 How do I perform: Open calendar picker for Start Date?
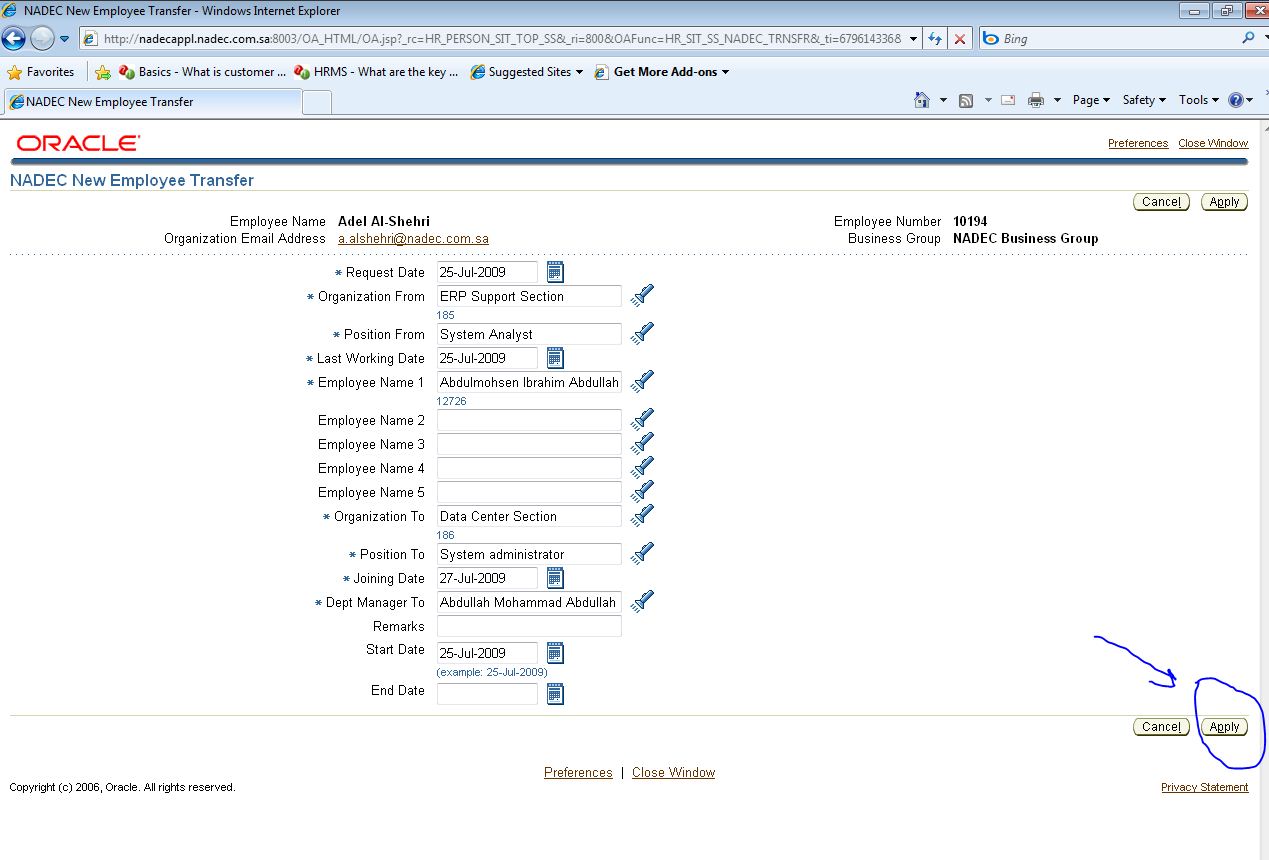[x=556, y=653]
